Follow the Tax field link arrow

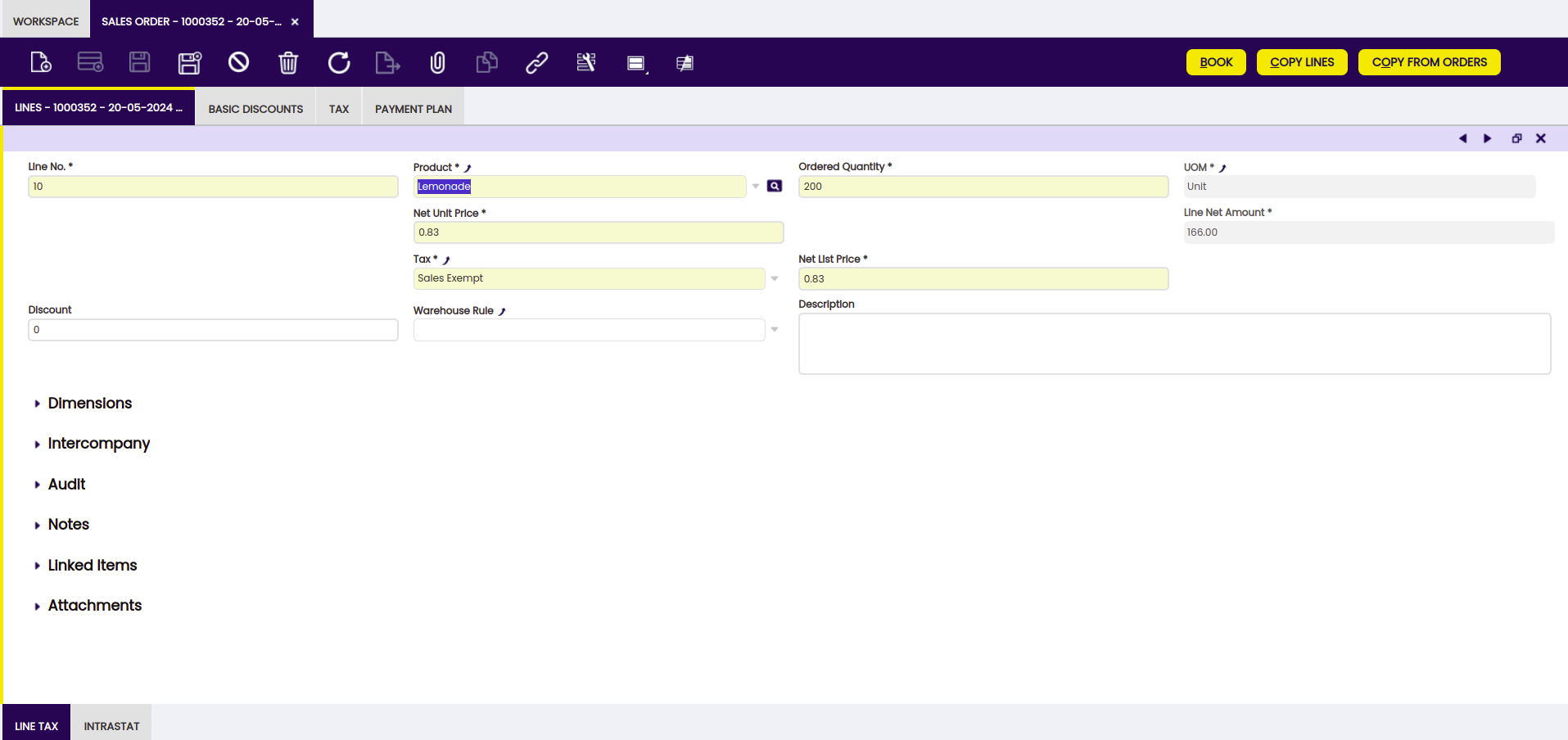[446, 259]
